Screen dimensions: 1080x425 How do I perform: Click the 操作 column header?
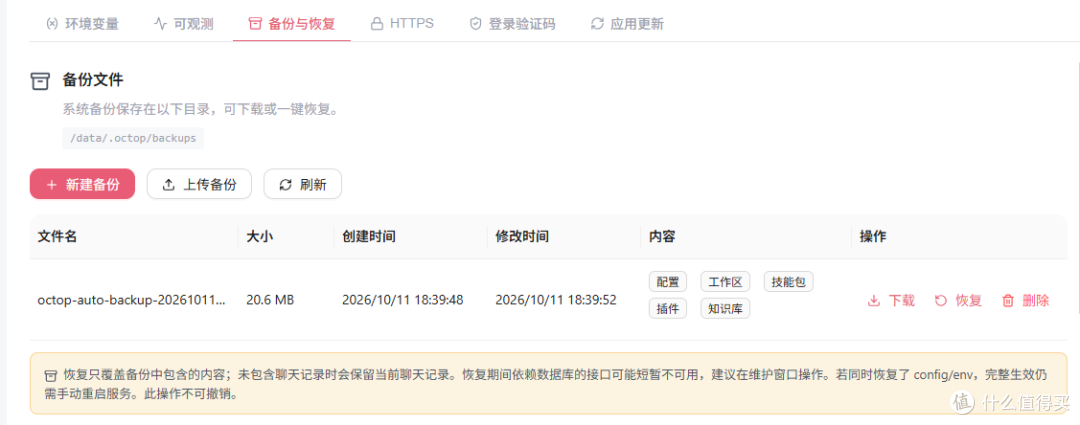tap(873, 237)
